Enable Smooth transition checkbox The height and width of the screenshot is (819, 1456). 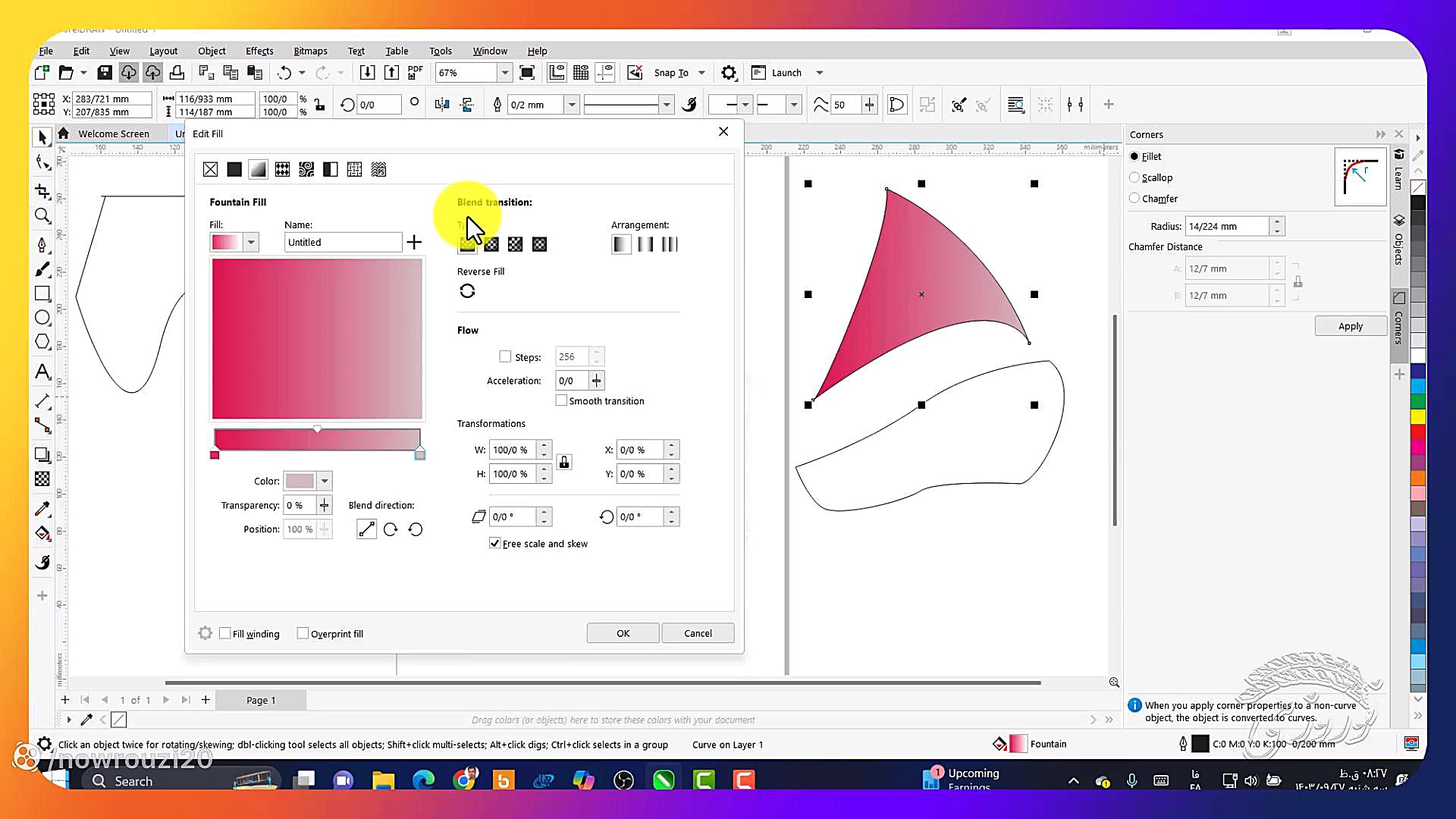561,400
